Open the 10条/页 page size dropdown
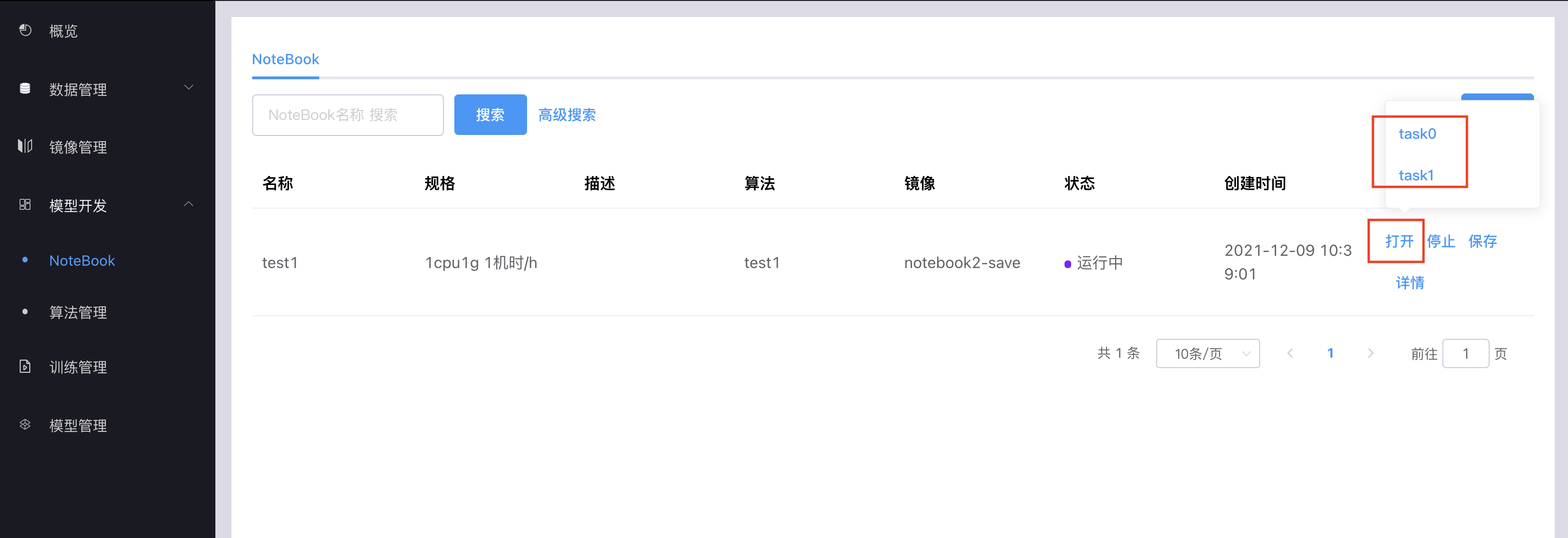The height and width of the screenshot is (538, 1568). [1208, 353]
